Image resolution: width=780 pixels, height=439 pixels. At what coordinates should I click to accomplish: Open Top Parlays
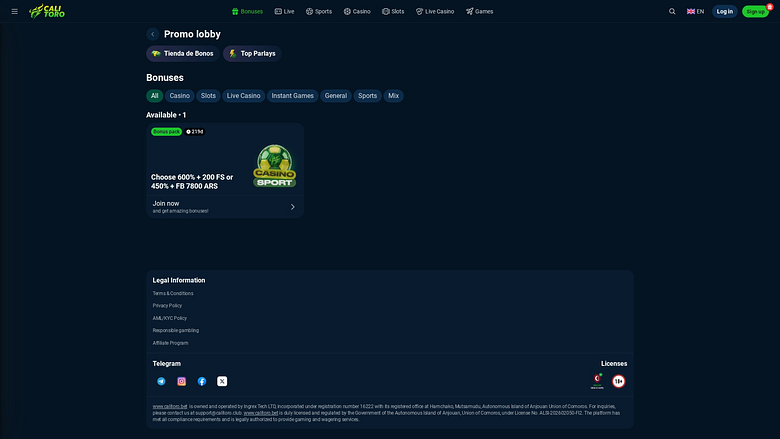[252, 54]
